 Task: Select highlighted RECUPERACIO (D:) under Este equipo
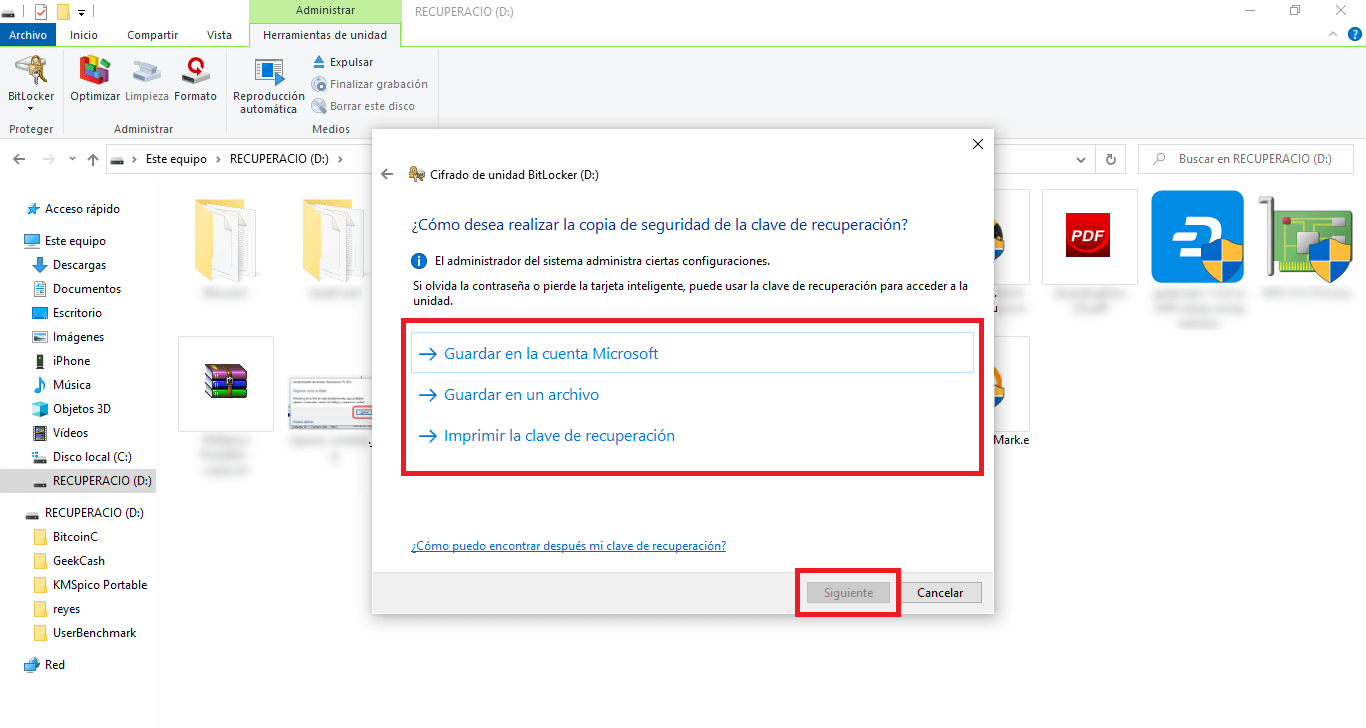78,481
